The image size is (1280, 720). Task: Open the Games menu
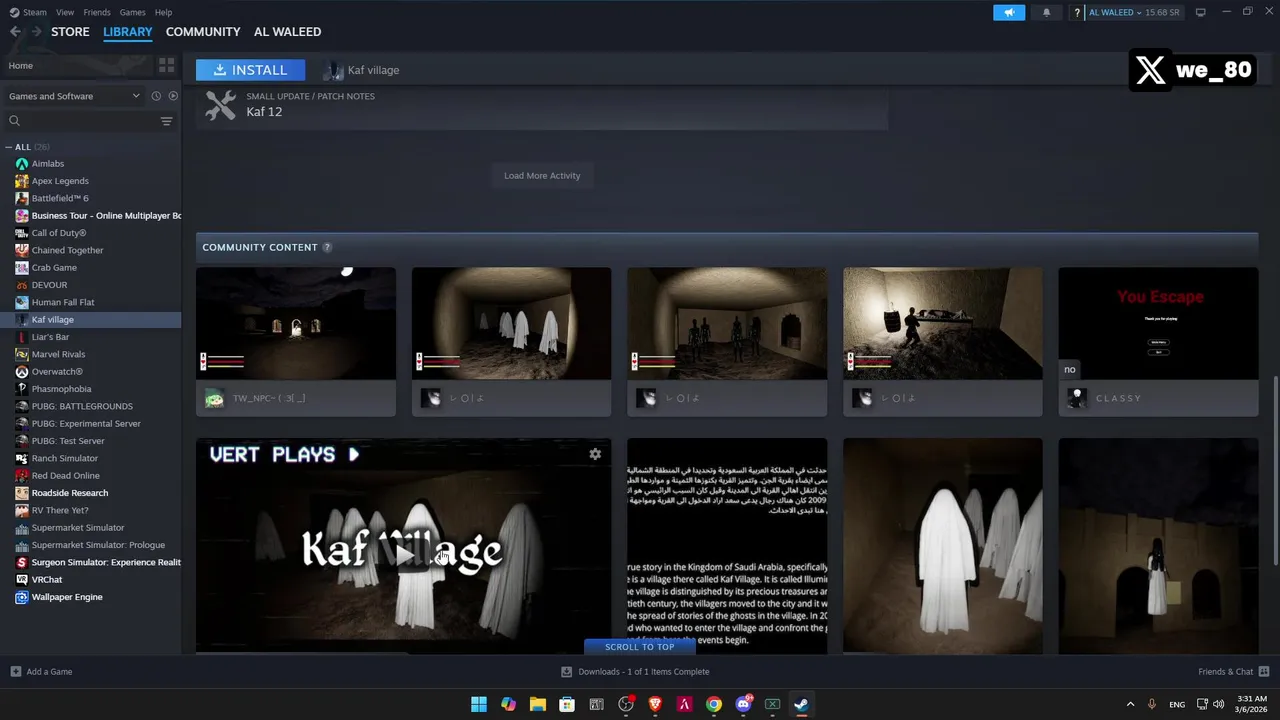coord(132,12)
